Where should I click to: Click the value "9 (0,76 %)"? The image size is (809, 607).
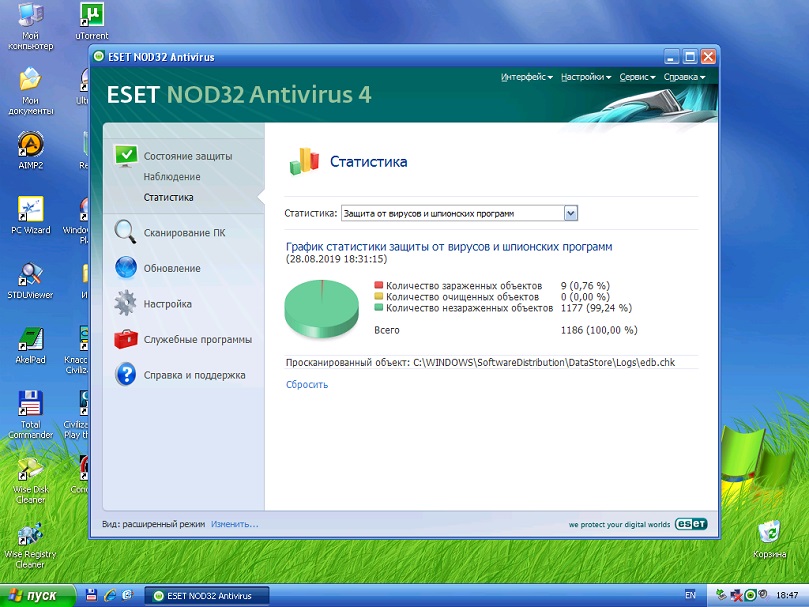[585, 285]
